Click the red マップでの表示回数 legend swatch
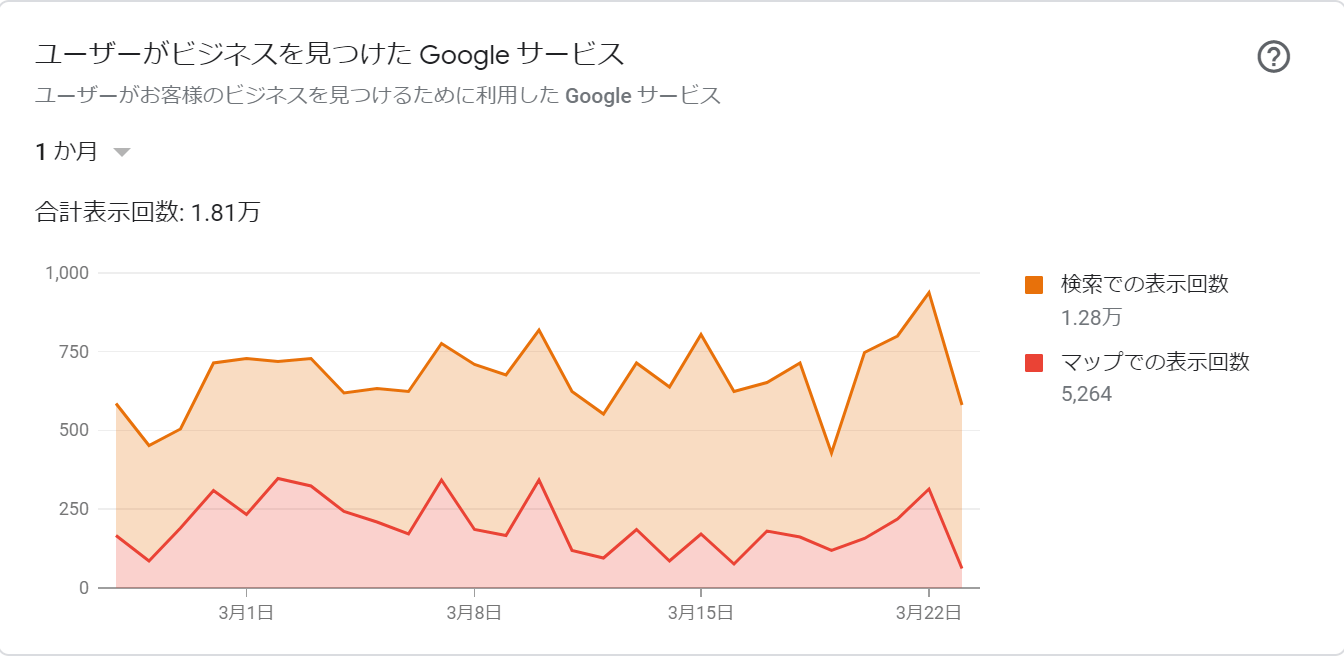The width and height of the screenshot is (1344, 657). 1034,363
